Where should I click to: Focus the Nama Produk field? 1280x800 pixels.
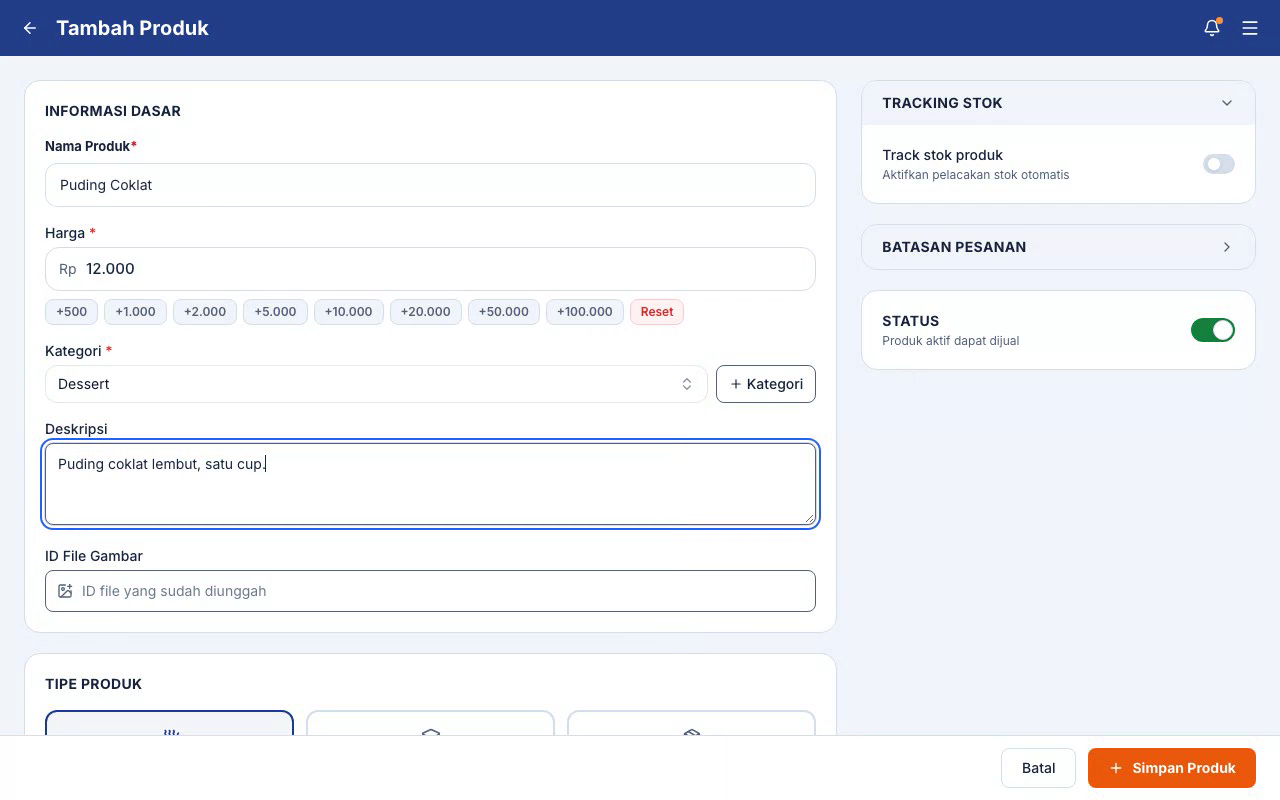430,185
